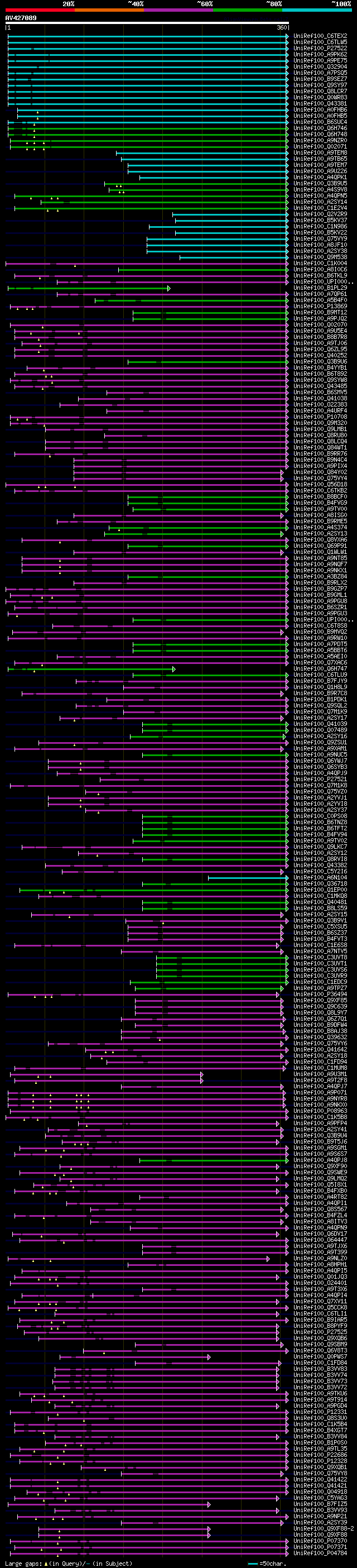Click the magenta ~60% identity legend segment

click(178, 9)
